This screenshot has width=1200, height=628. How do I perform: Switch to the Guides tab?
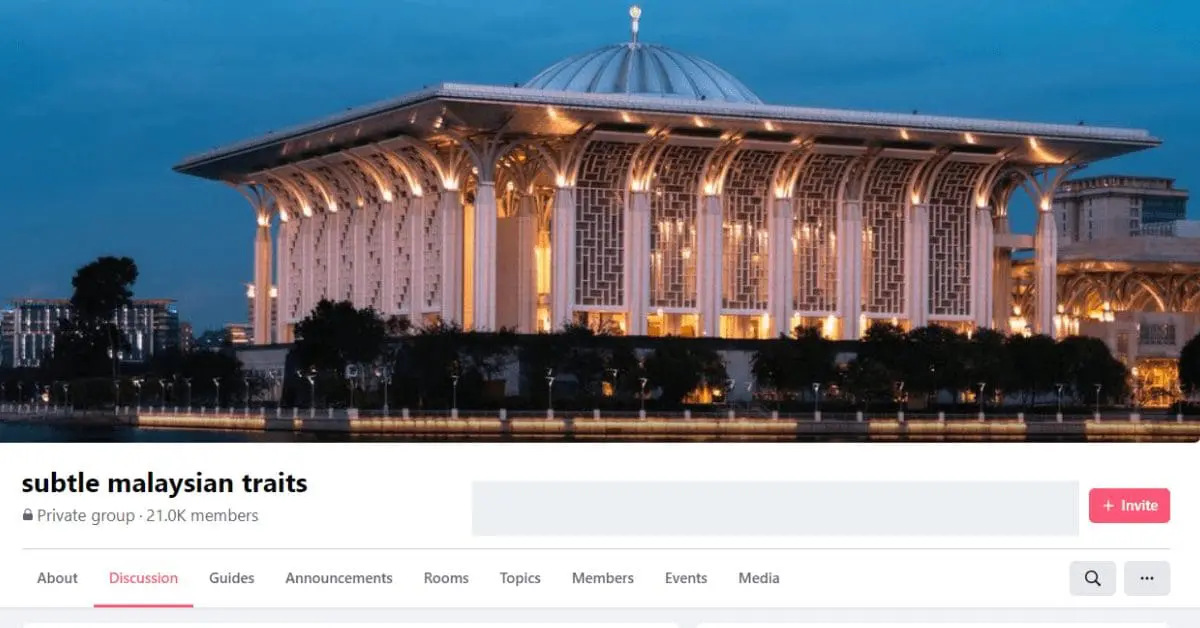pyautogui.click(x=231, y=578)
